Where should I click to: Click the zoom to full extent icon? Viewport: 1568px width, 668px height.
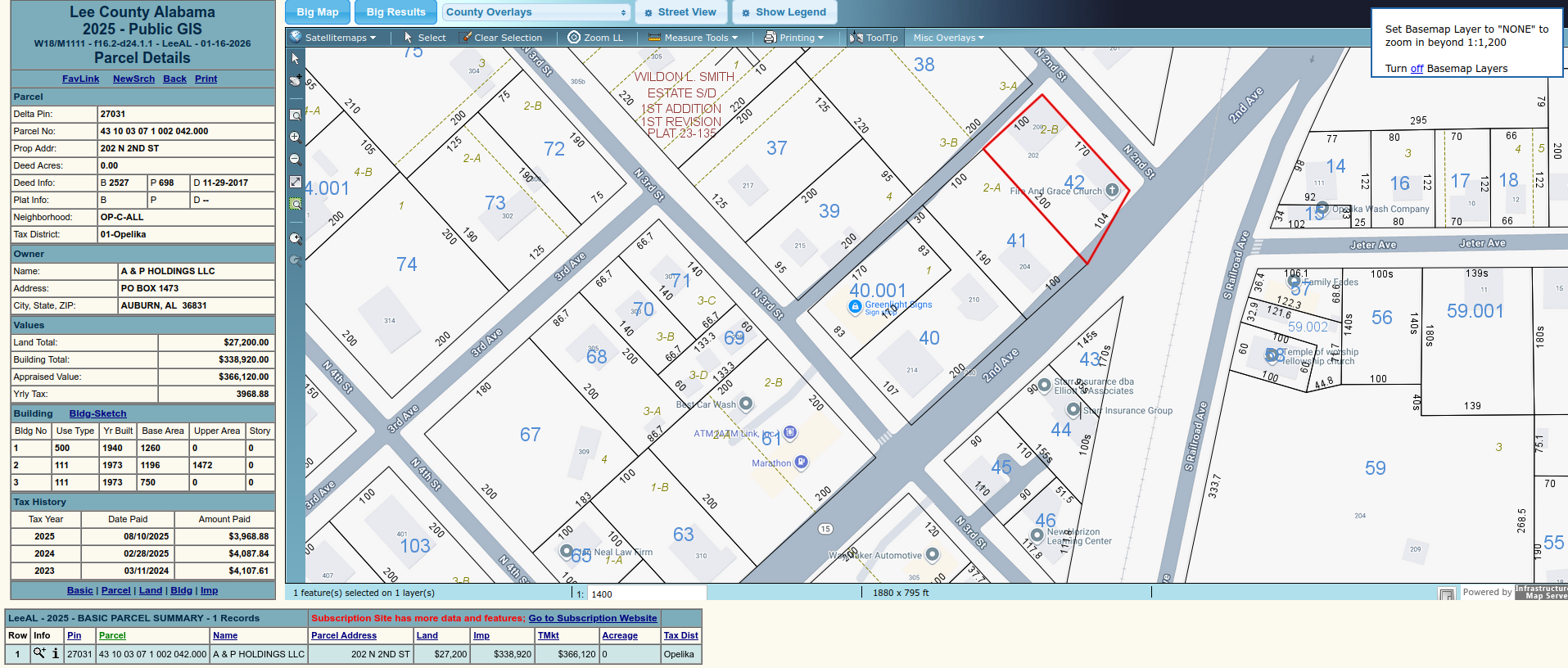[x=296, y=182]
